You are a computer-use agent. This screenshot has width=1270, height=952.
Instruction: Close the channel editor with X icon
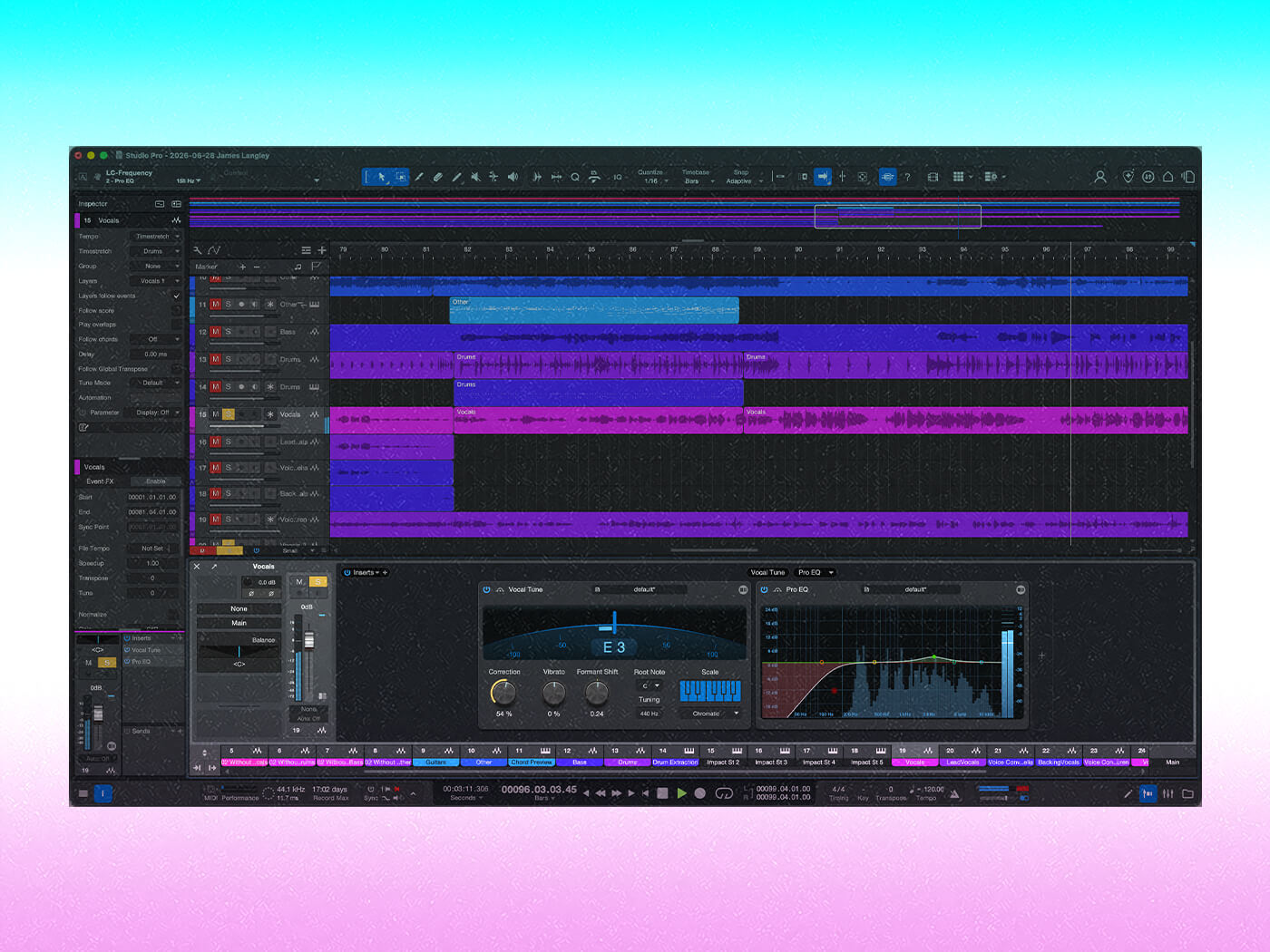tap(197, 567)
